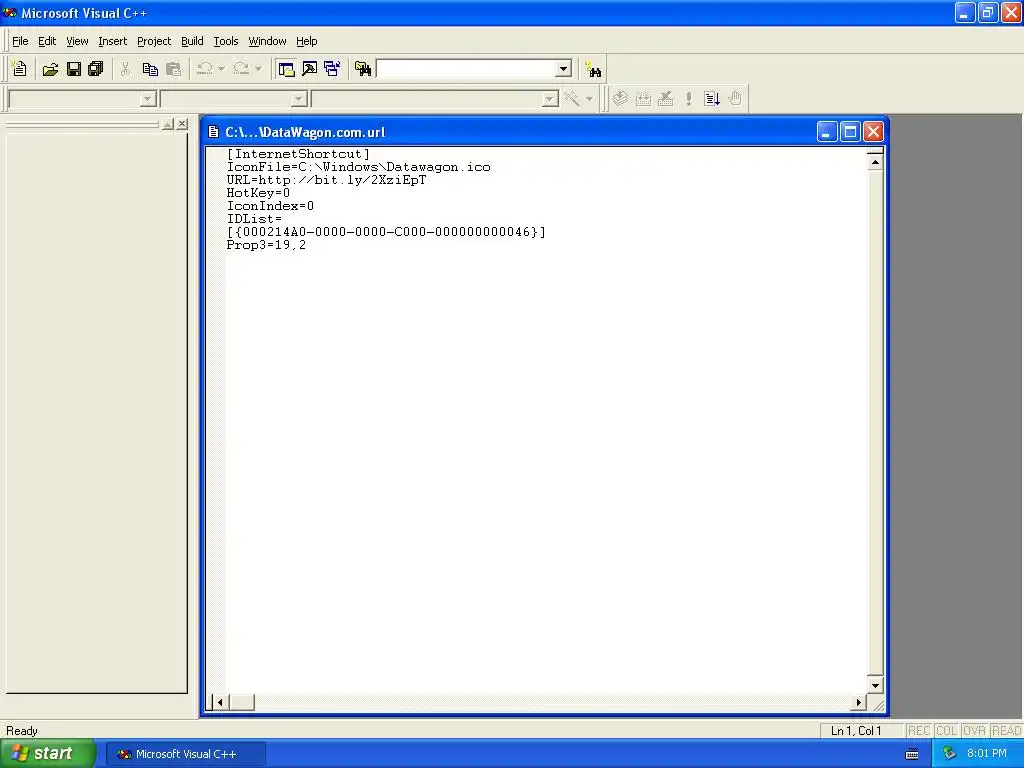The width and height of the screenshot is (1024, 768).
Task: Click the Execute Program exclamation icon
Action: coord(688,99)
